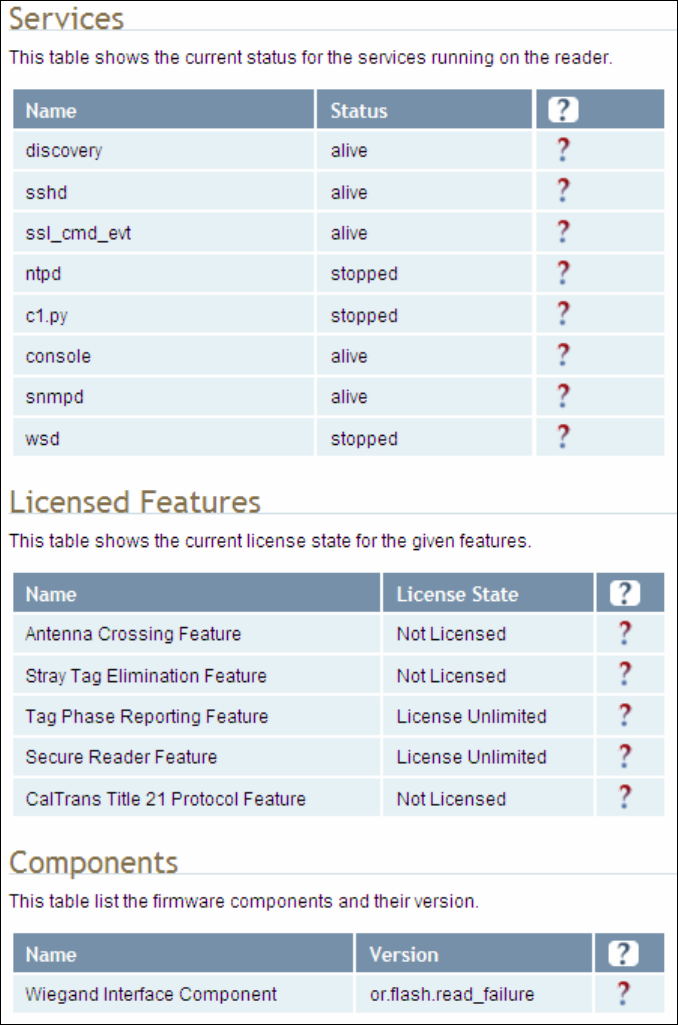The width and height of the screenshot is (678, 1025).
Task: Click the help icon for sshd service
Action: click(x=562, y=192)
